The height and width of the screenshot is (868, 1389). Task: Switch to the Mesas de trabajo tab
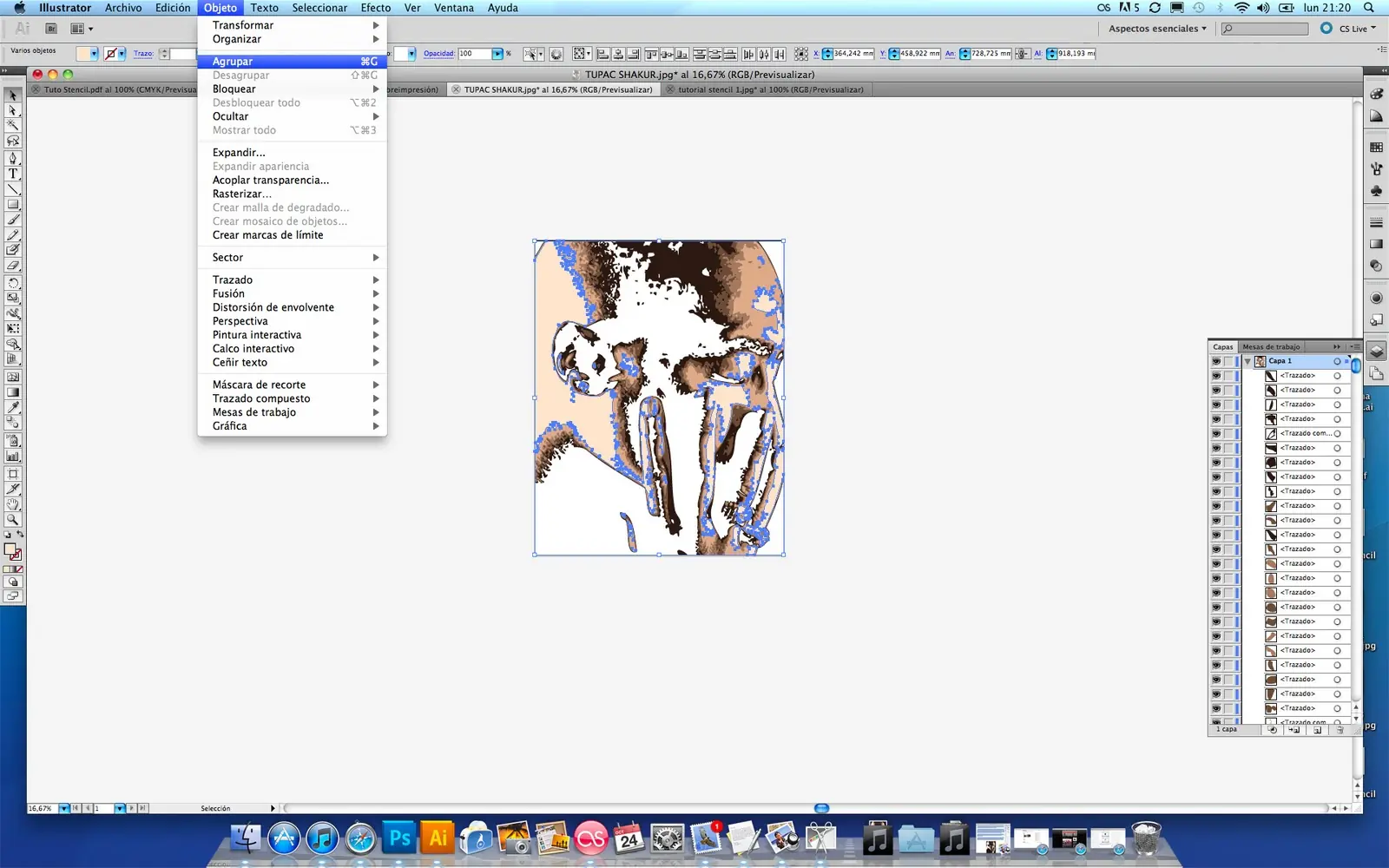(1271, 346)
